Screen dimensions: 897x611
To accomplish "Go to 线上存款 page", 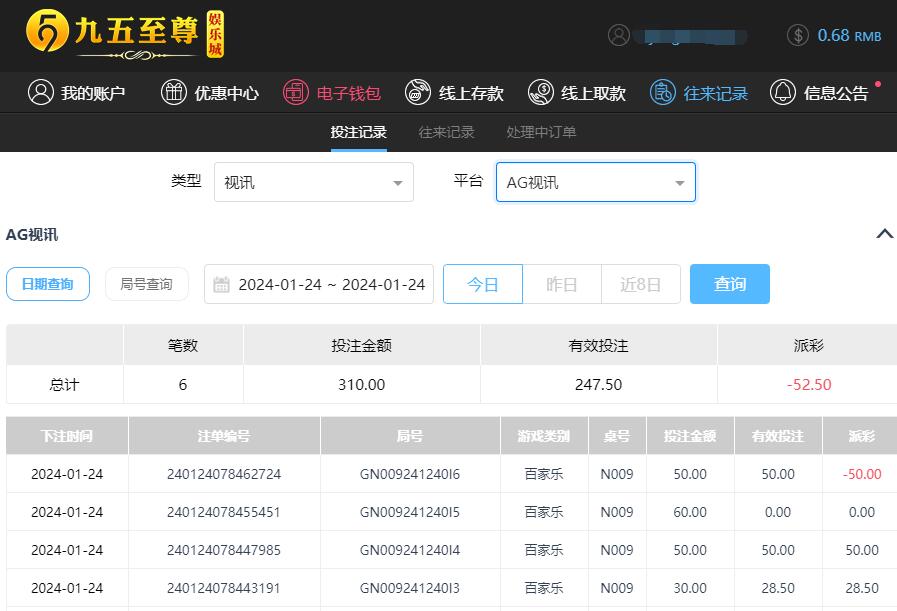I will 454,92.
